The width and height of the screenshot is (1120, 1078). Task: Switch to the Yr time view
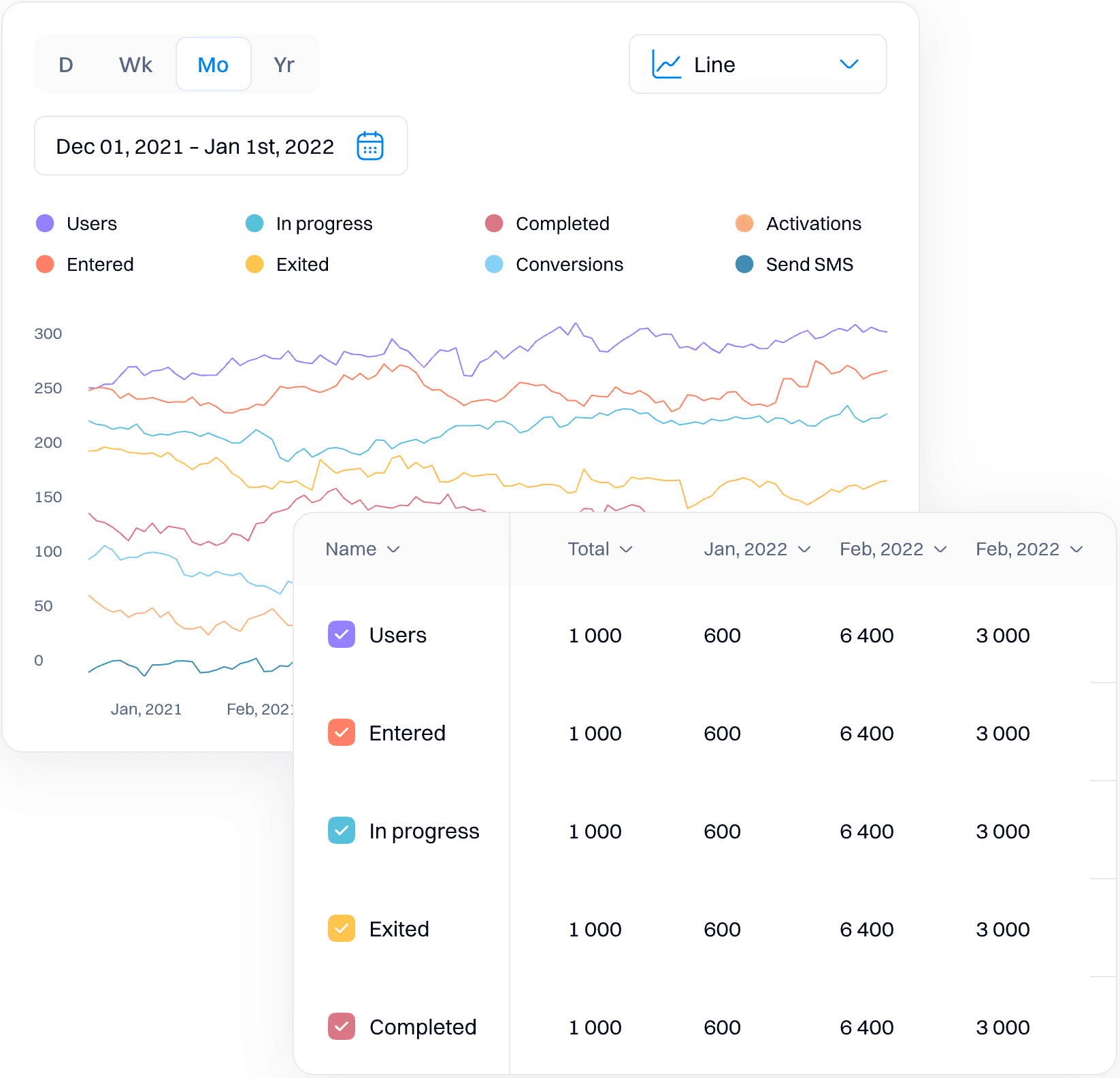tap(284, 63)
